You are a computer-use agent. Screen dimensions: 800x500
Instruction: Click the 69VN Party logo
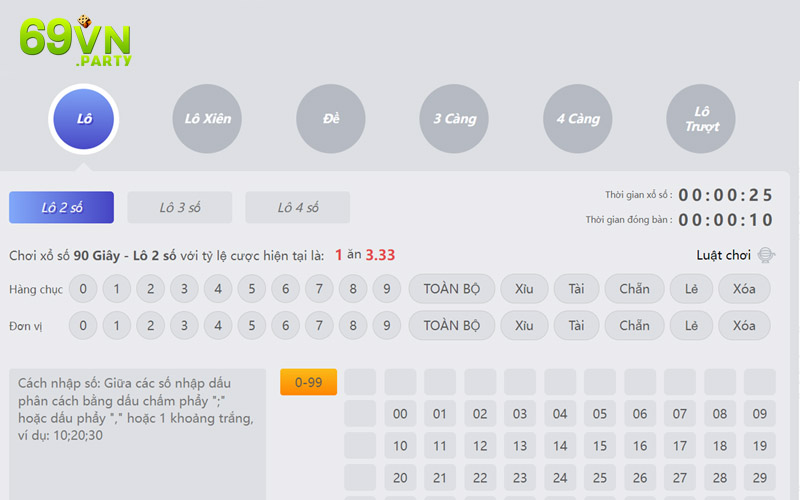(75, 41)
